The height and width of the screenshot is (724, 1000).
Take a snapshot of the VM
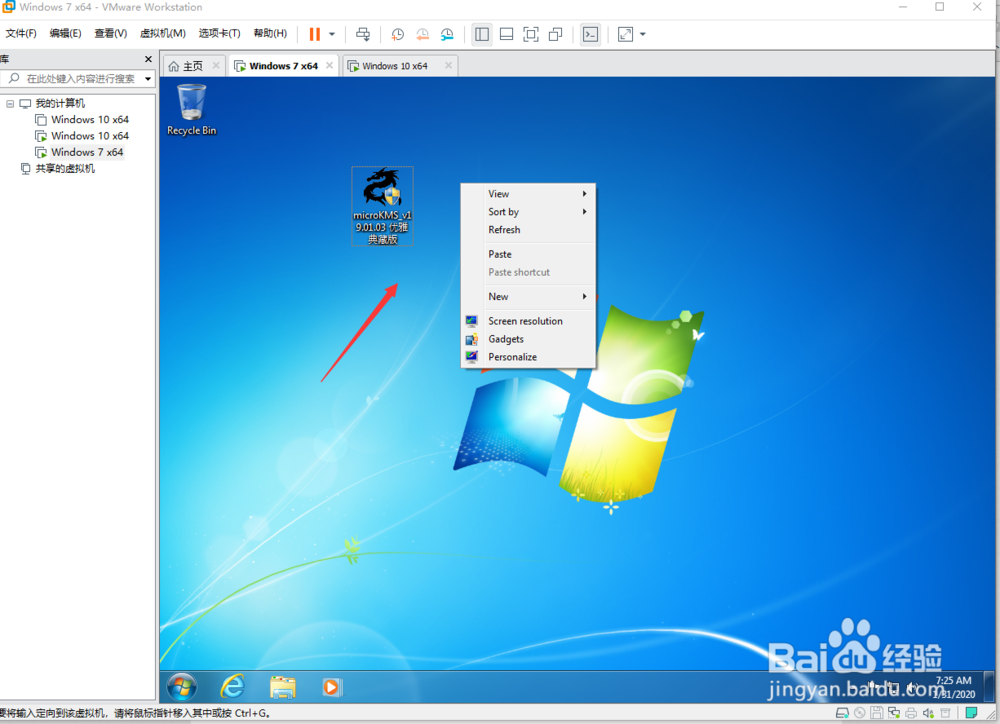pos(397,34)
